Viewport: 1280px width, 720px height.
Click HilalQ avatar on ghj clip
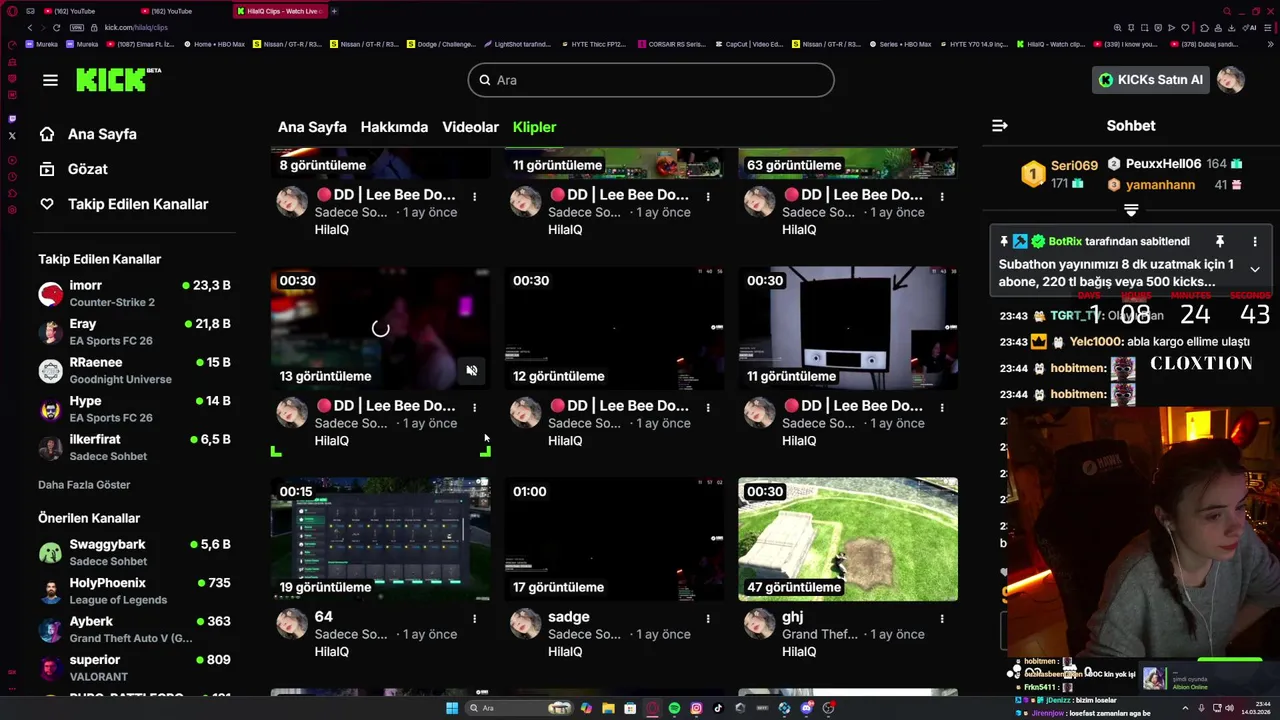(x=759, y=623)
